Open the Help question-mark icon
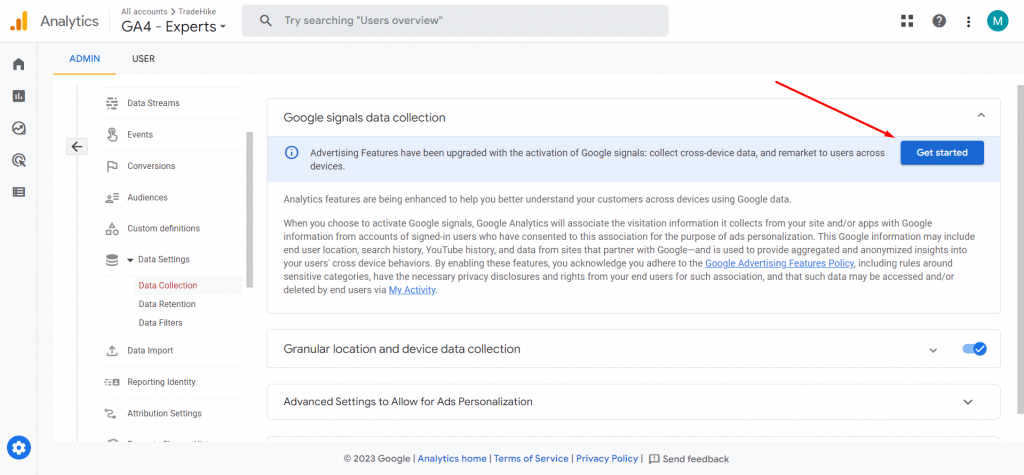This screenshot has width=1024, height=475. pyautogui.click(x=939, y=21)
